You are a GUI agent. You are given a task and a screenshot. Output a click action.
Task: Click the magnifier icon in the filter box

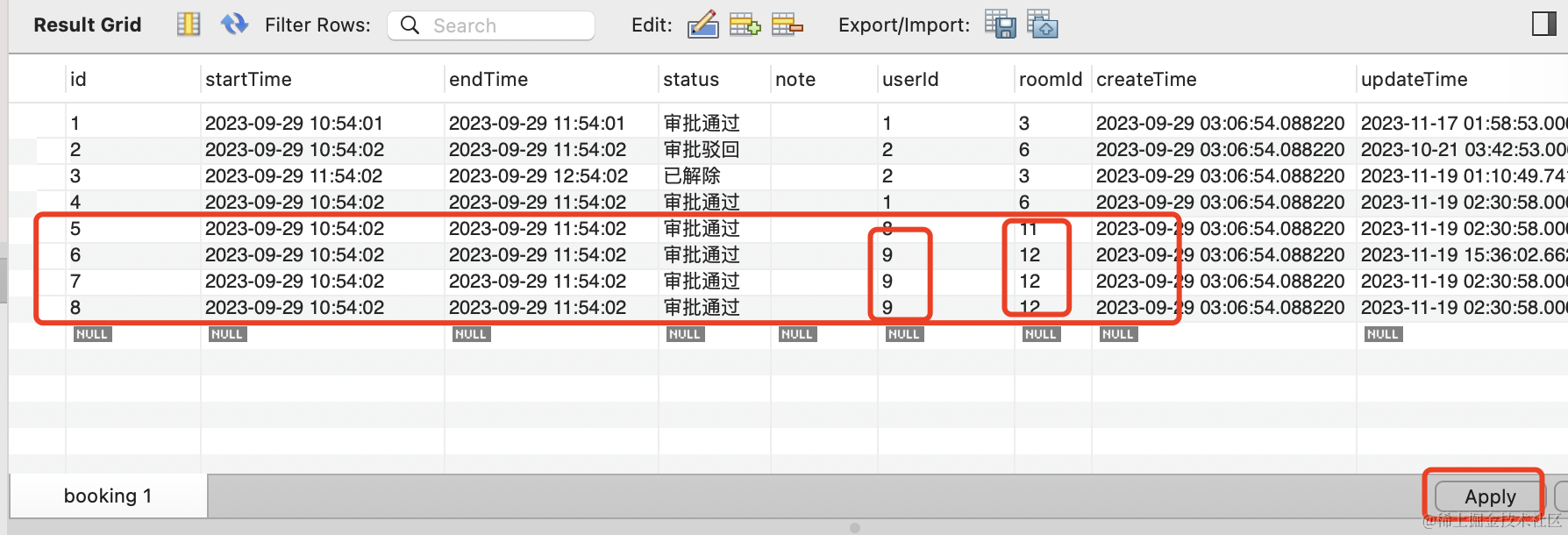pyautogui.click(x=410, y=25)
